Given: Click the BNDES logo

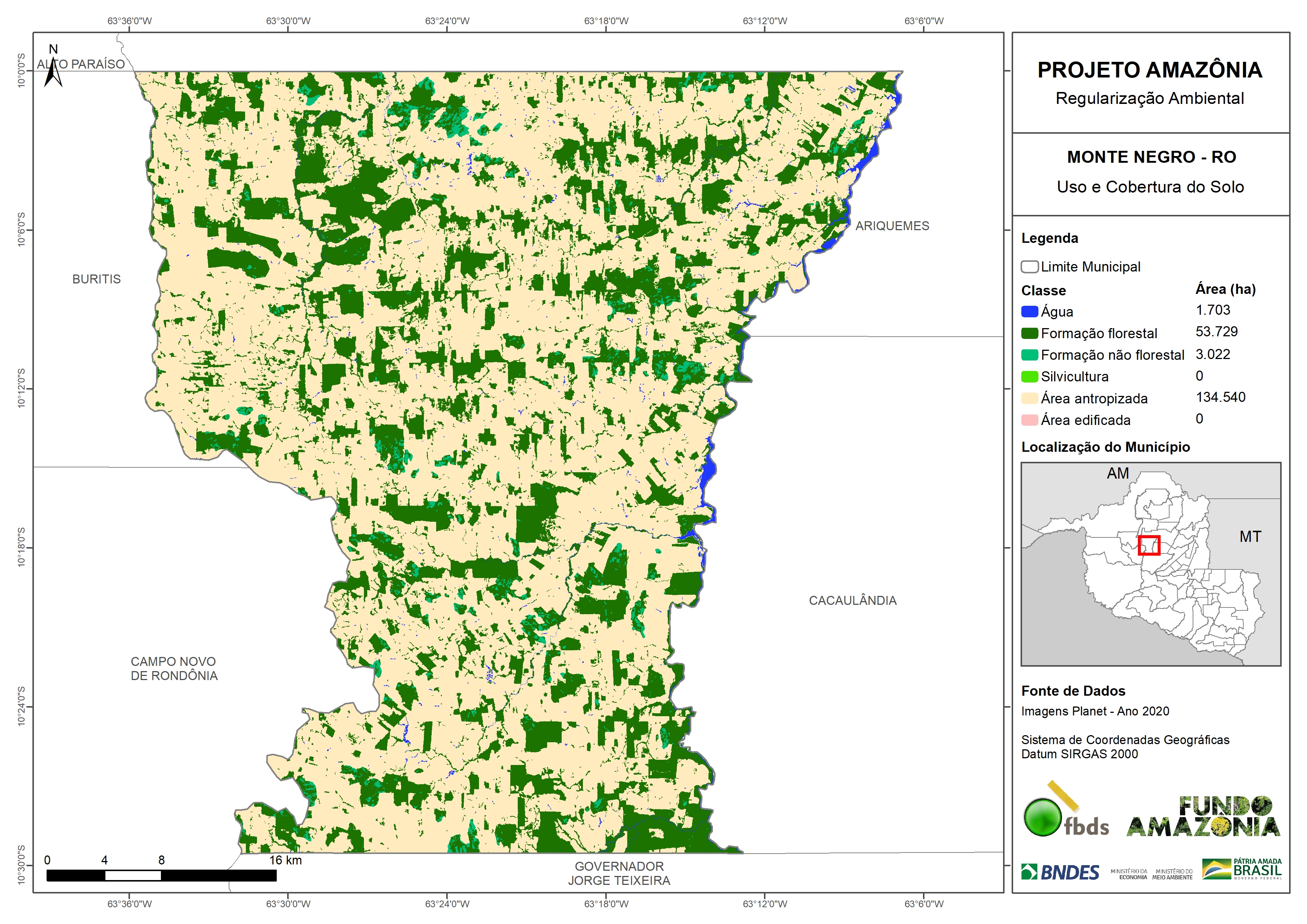Looking at the screenshot, I should coord(1060,872).
